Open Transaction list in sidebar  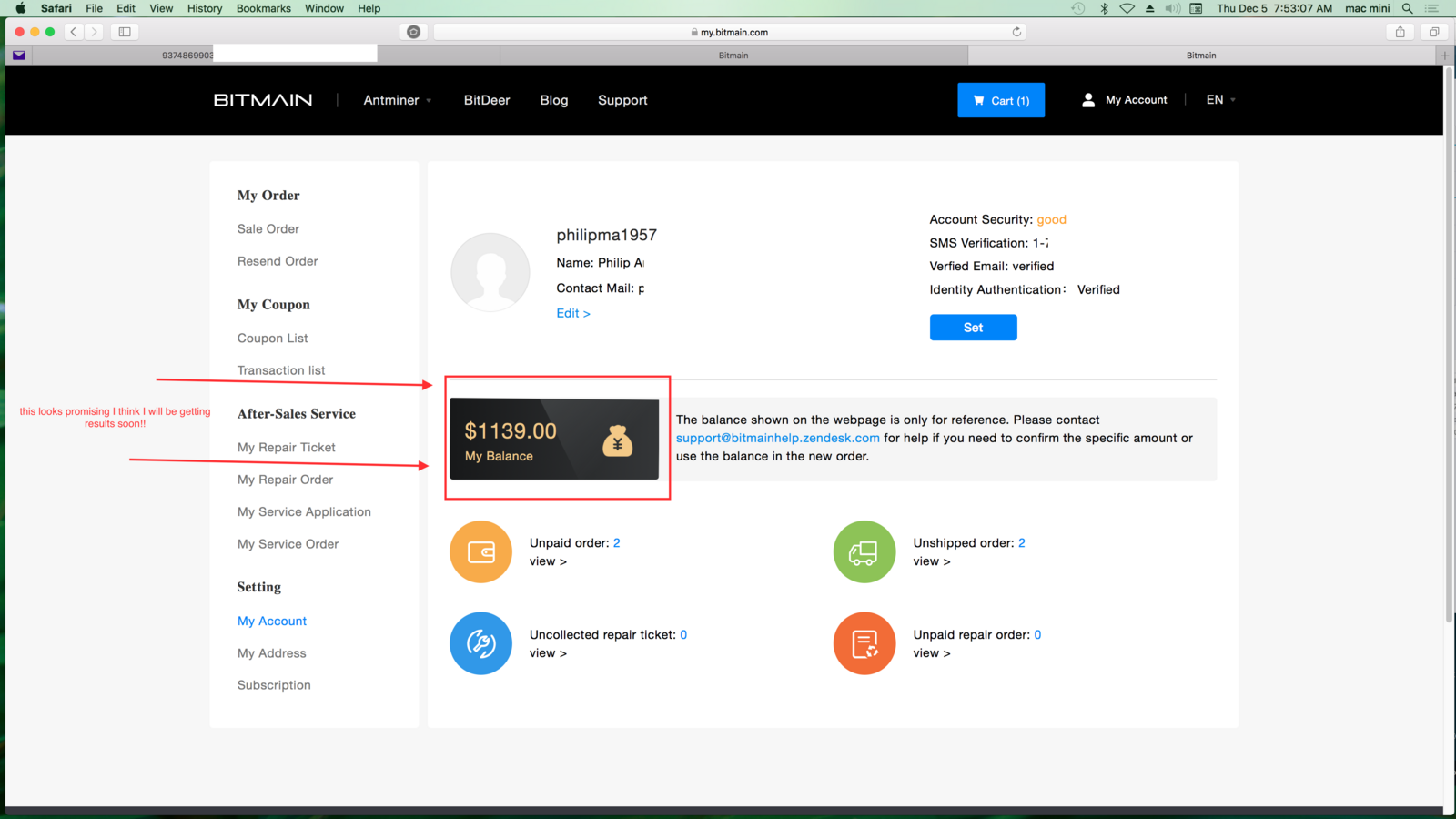[281, 370]
